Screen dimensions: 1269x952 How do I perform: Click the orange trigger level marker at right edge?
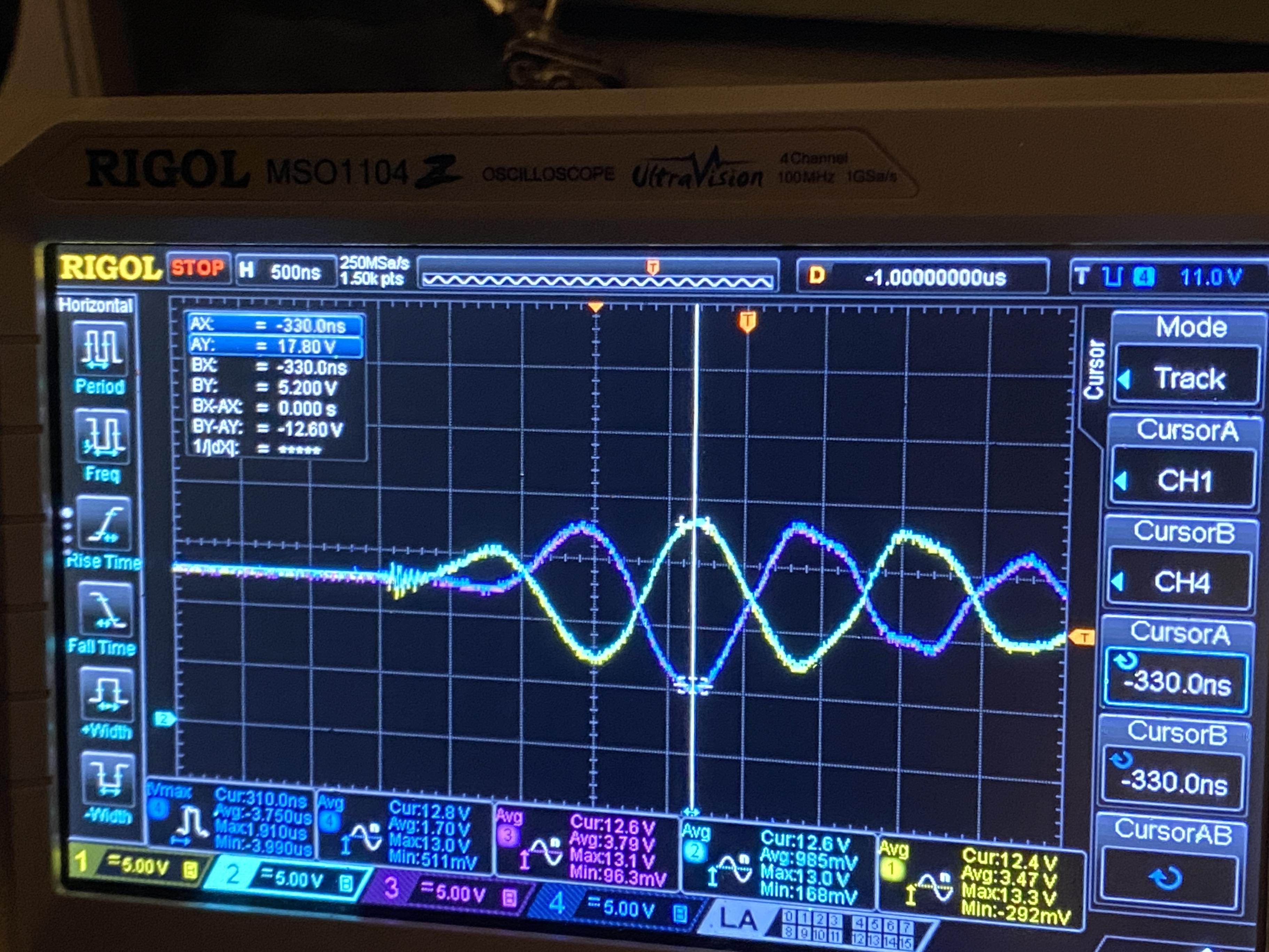coord(1082,637)
